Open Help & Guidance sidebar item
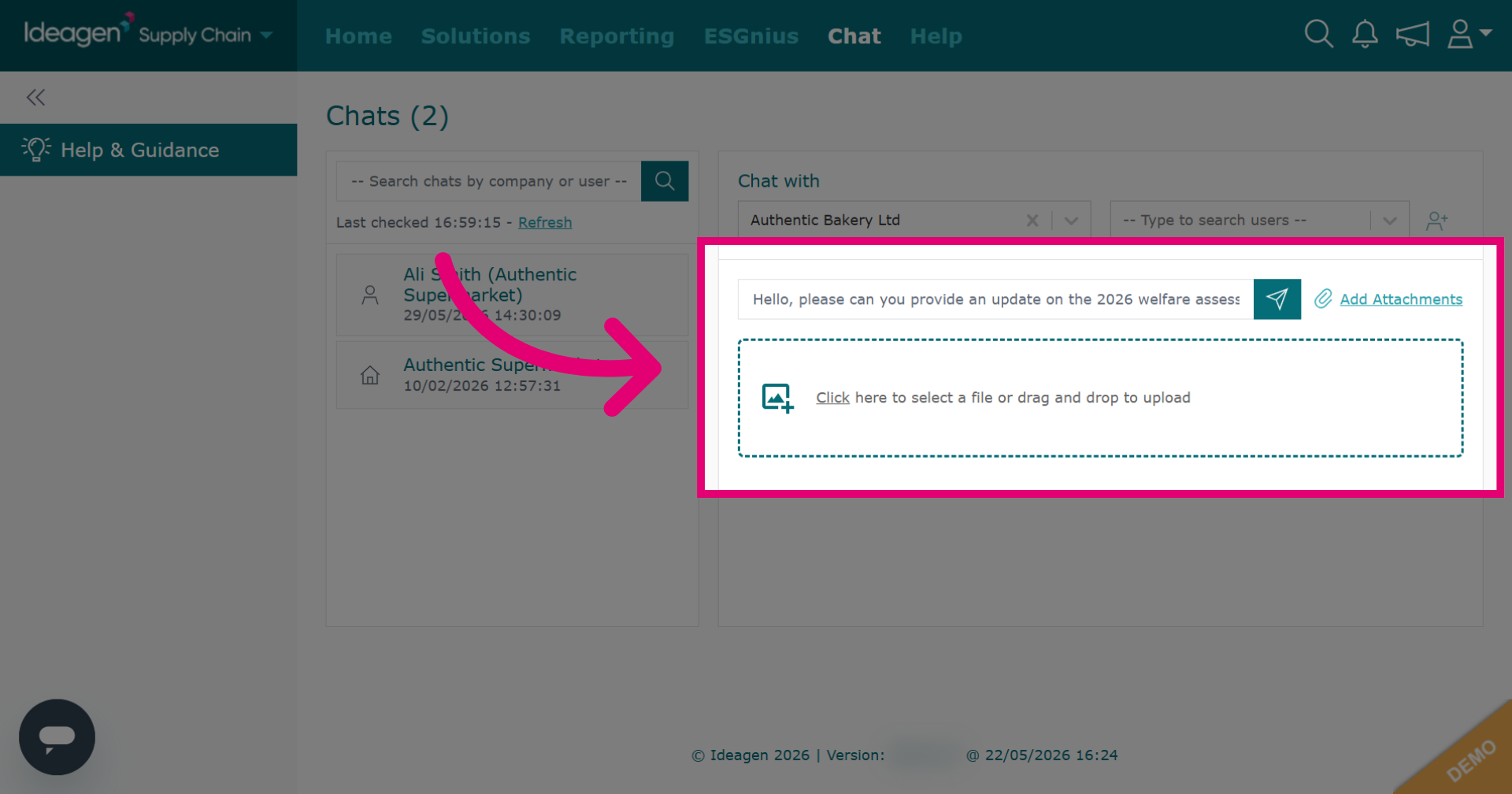The height and width of the screenshot is (794, 1512). click(148, 150)
